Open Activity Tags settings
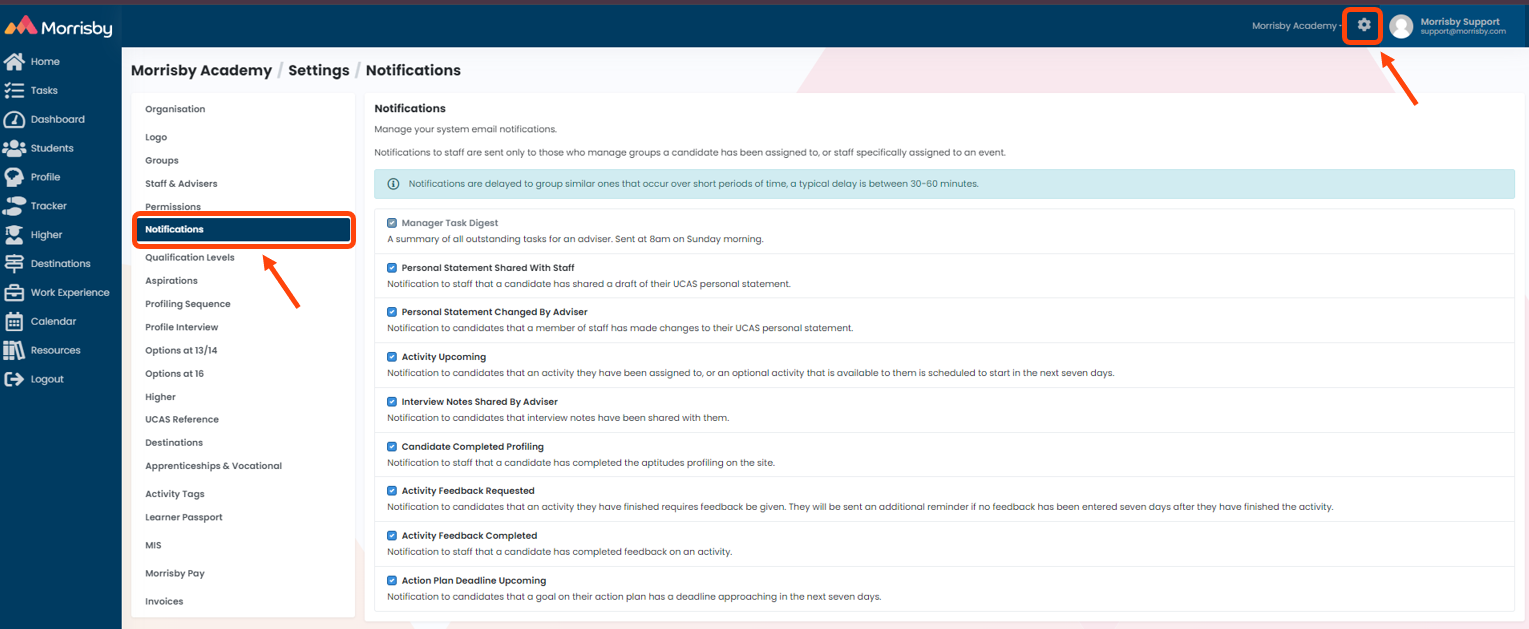Image resolution: width=1529 pixels, height=629 pixels. pos(175,494)
